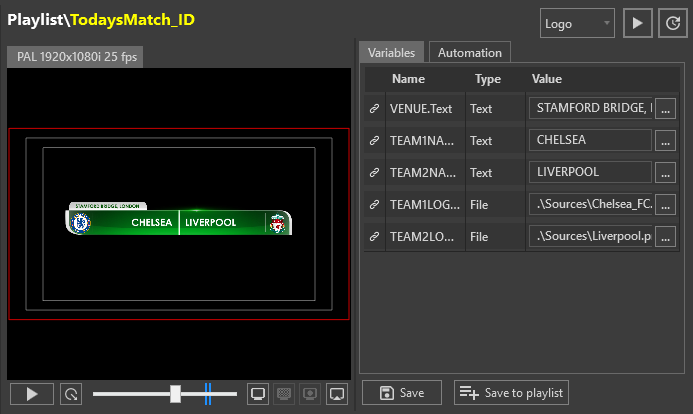
Task: Click the last monitor view icon under the preview
Action: (x=336, y=394)
